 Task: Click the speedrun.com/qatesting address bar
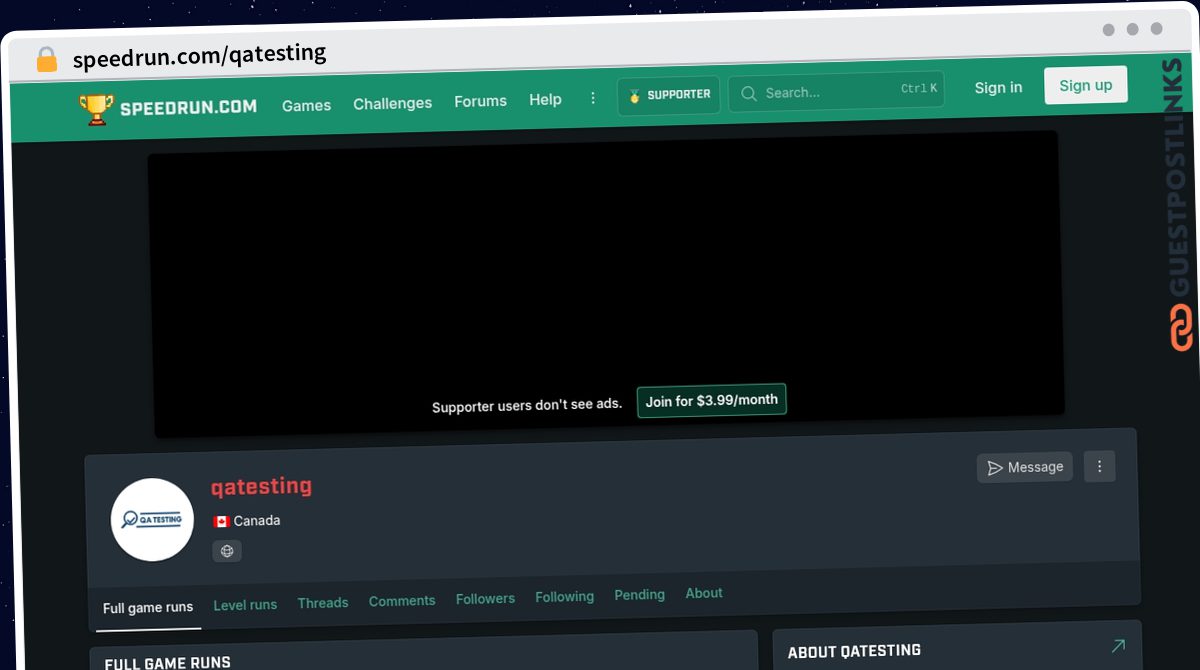[x=200, y=56]
